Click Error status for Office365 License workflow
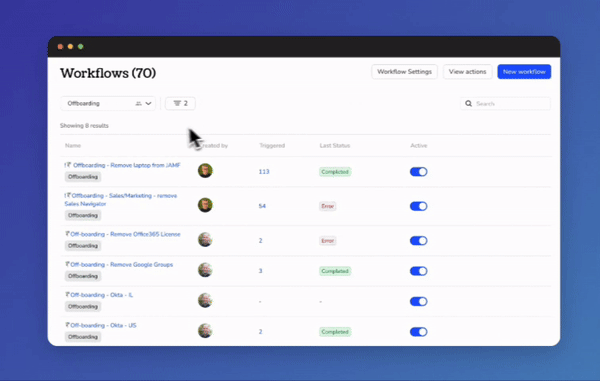This screenshot has width=600, height=381. click(x=328, y=241)
